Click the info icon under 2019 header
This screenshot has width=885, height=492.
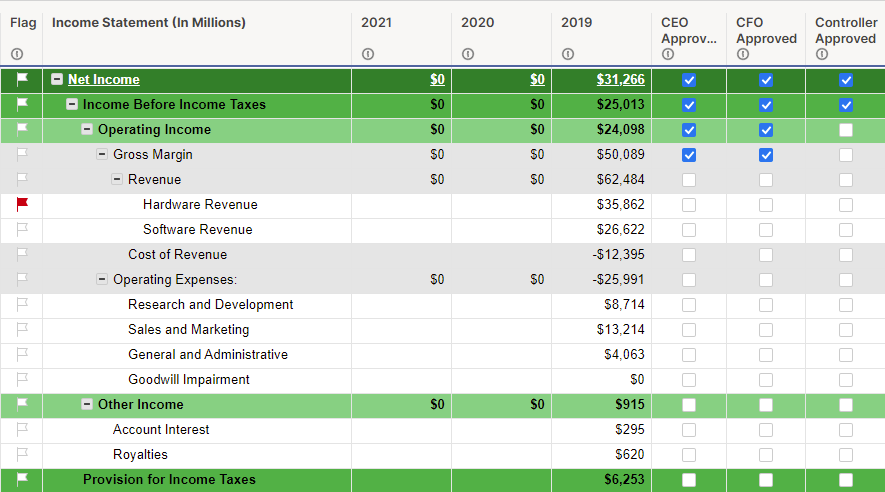coord(568,54)
